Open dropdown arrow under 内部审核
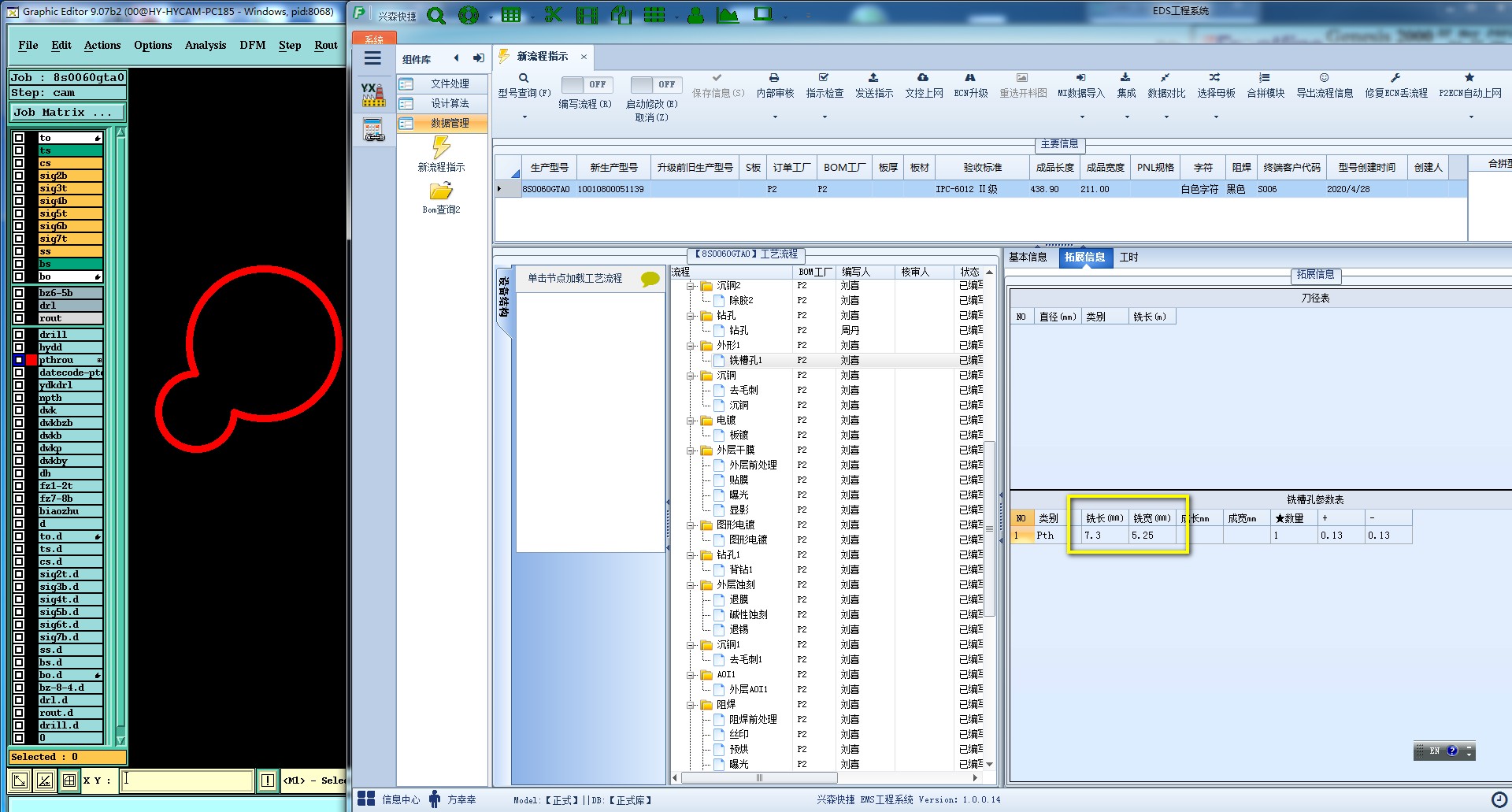 pyautogui.click(x=775, y=117)
